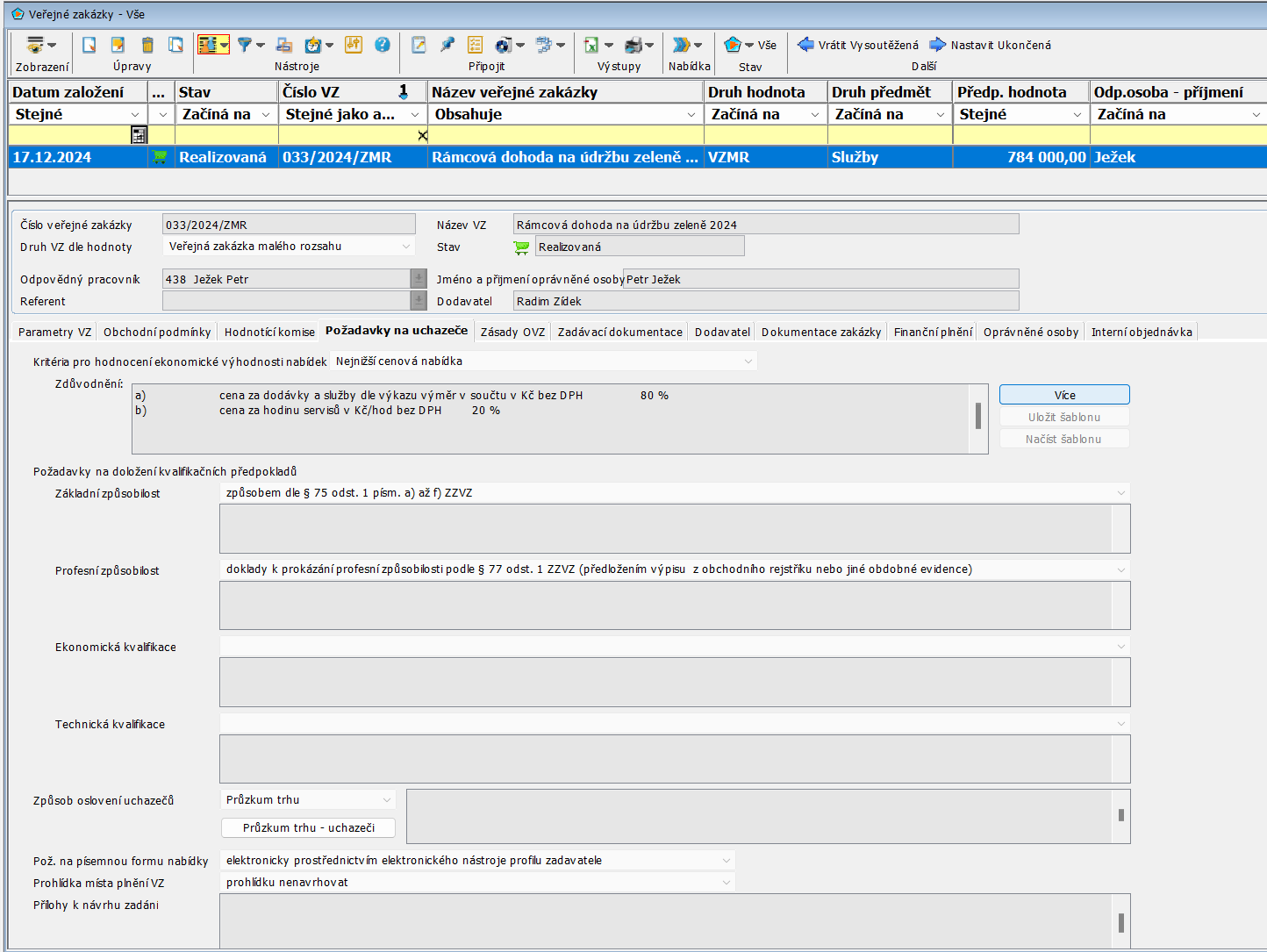Open the Hodnotící komise tab
The height and width of the screenshot is (952, 1267).
pyautogui.click(x=268, y=332)
